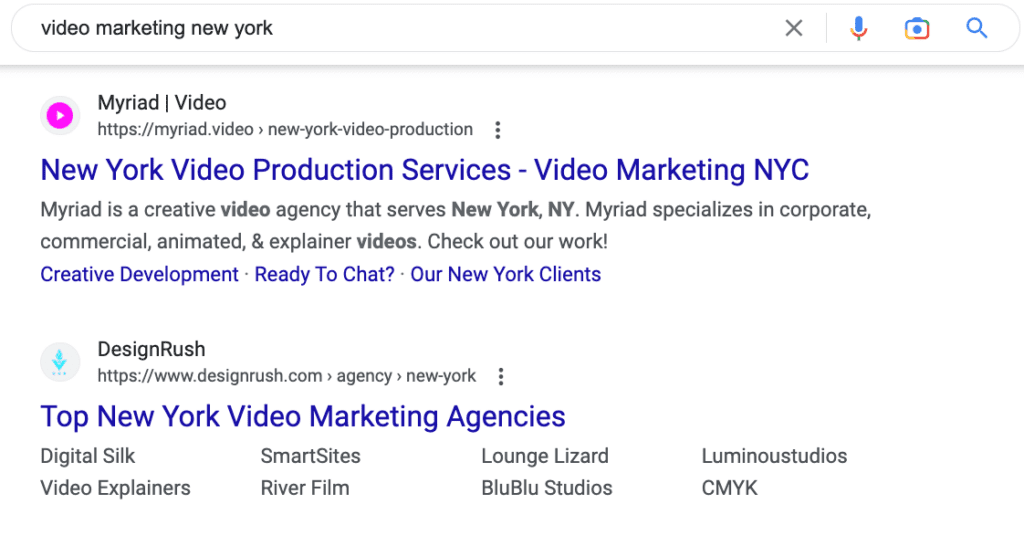Screen dimensions: 1024x546
Task: Open image search with the camera icon
Action: 917,29
